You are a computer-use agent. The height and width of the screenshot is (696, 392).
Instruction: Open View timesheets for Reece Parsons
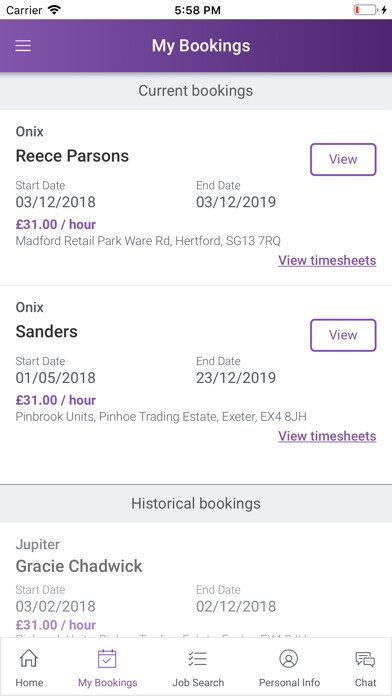(327, 261)
